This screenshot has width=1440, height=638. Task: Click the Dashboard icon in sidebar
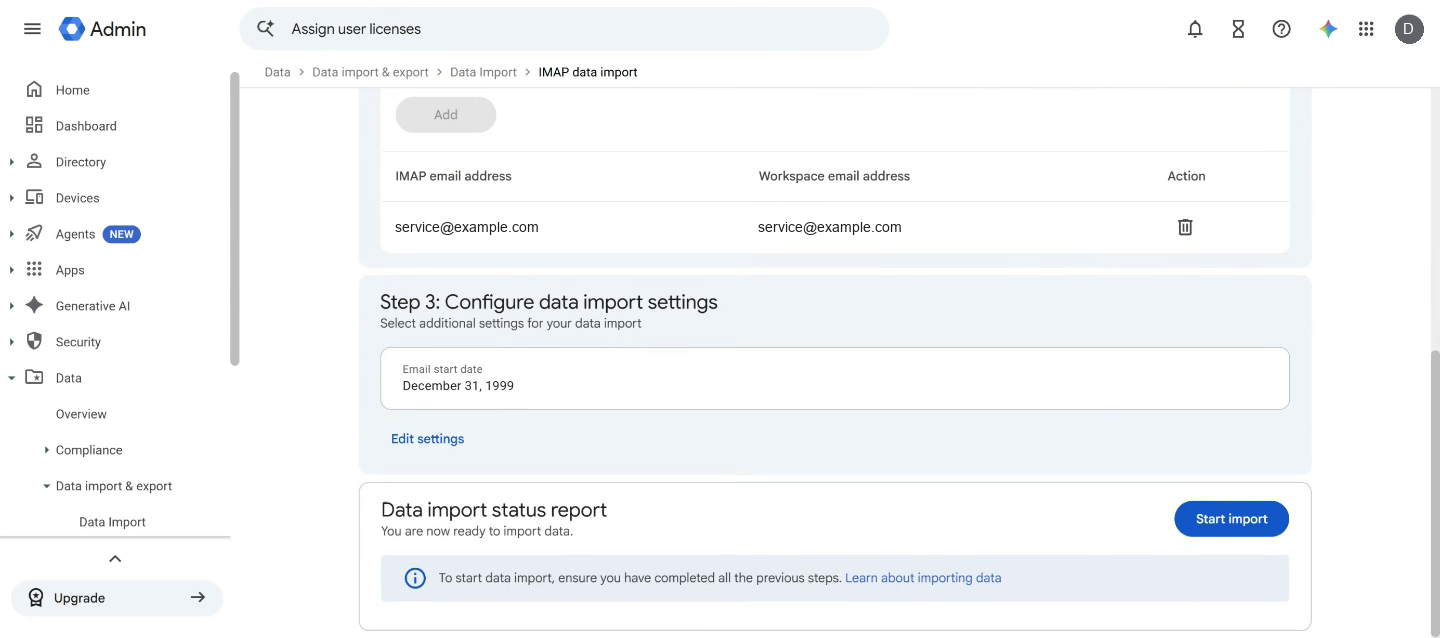tap(34, 125)
